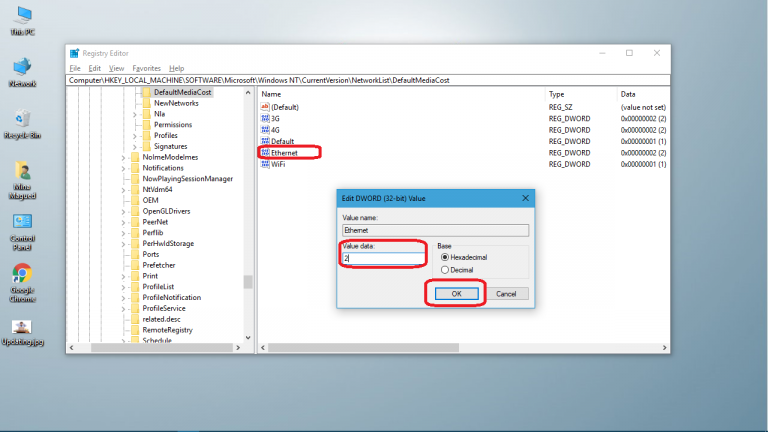Select the Hexadecimal base option
This screenshot has width=768, height=432.
(x=445, y=257)
